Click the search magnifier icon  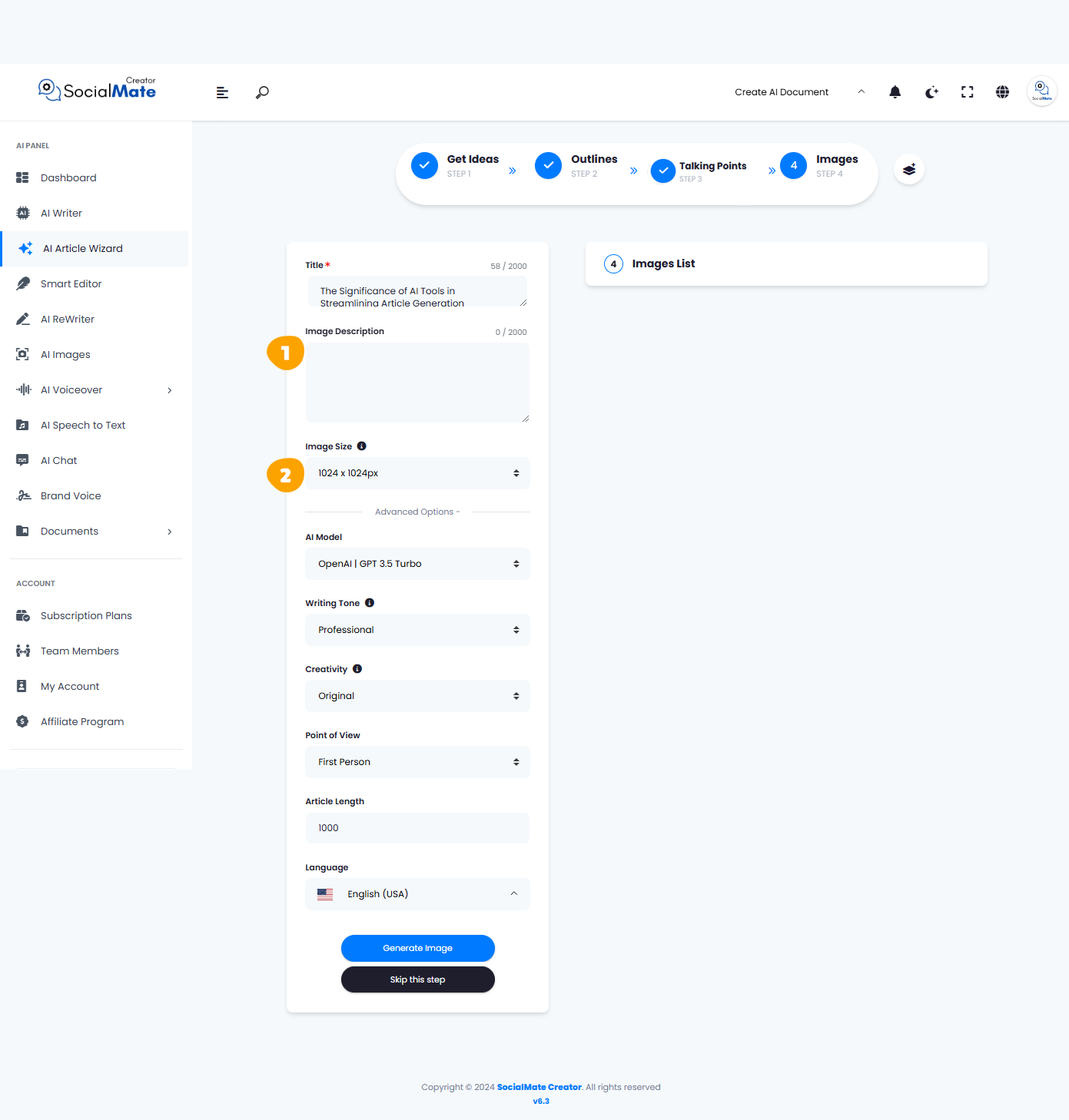coord(262,92)
